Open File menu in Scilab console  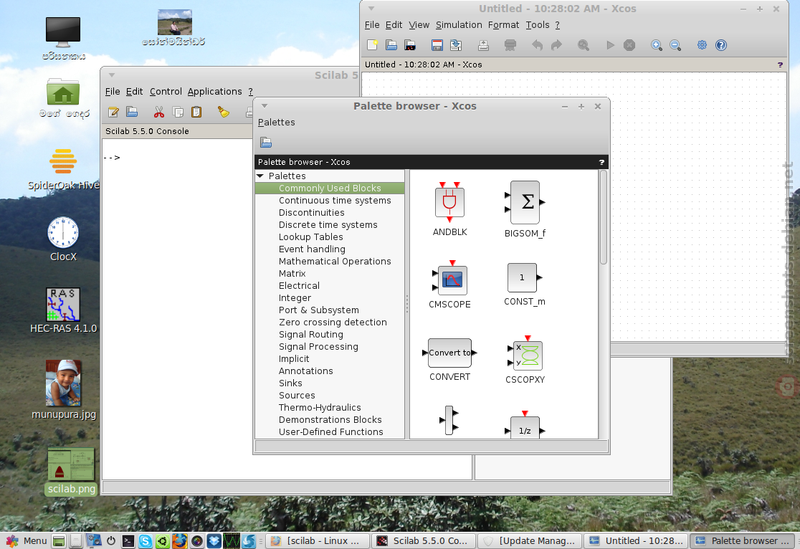tap(112, 91)
